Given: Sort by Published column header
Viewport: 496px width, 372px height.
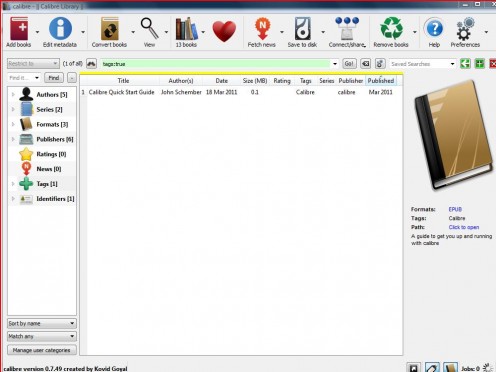Looking at the screenshot, I should point(381,81).
